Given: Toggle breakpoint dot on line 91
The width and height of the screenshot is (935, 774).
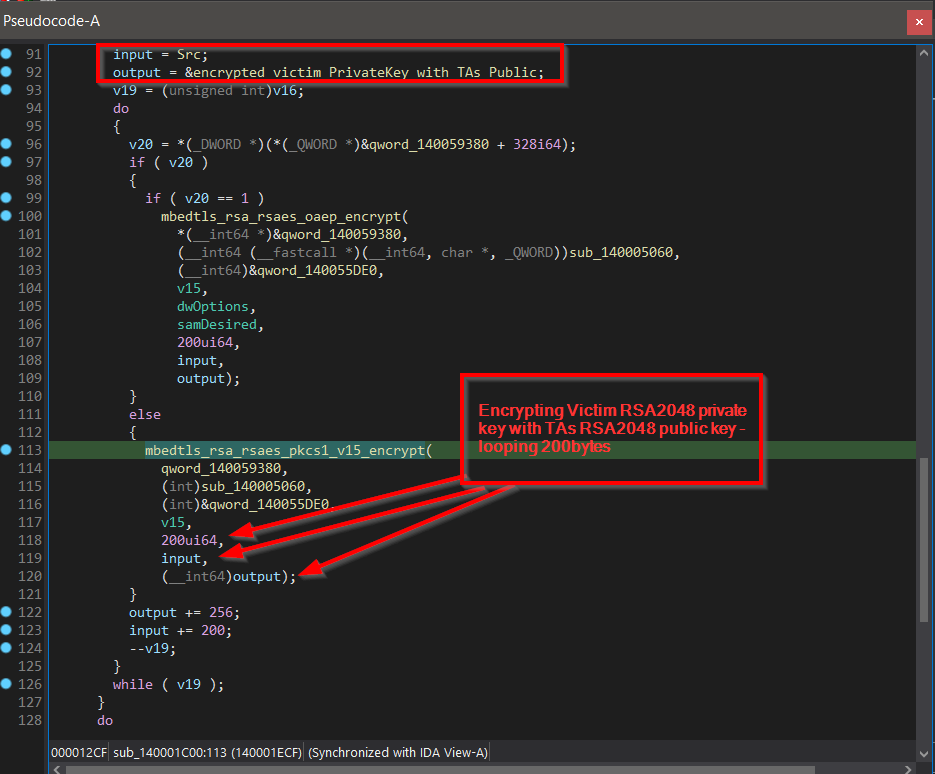Looking at the screenshot, I should (6, 54).
